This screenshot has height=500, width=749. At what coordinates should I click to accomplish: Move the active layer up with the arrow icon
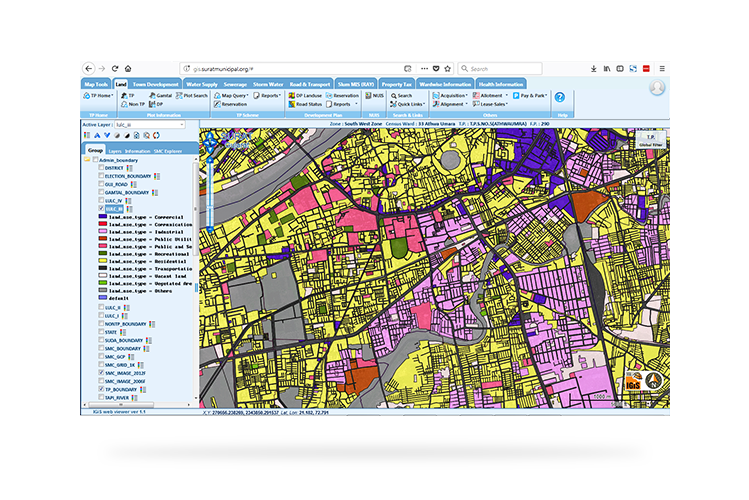point(97,136)
